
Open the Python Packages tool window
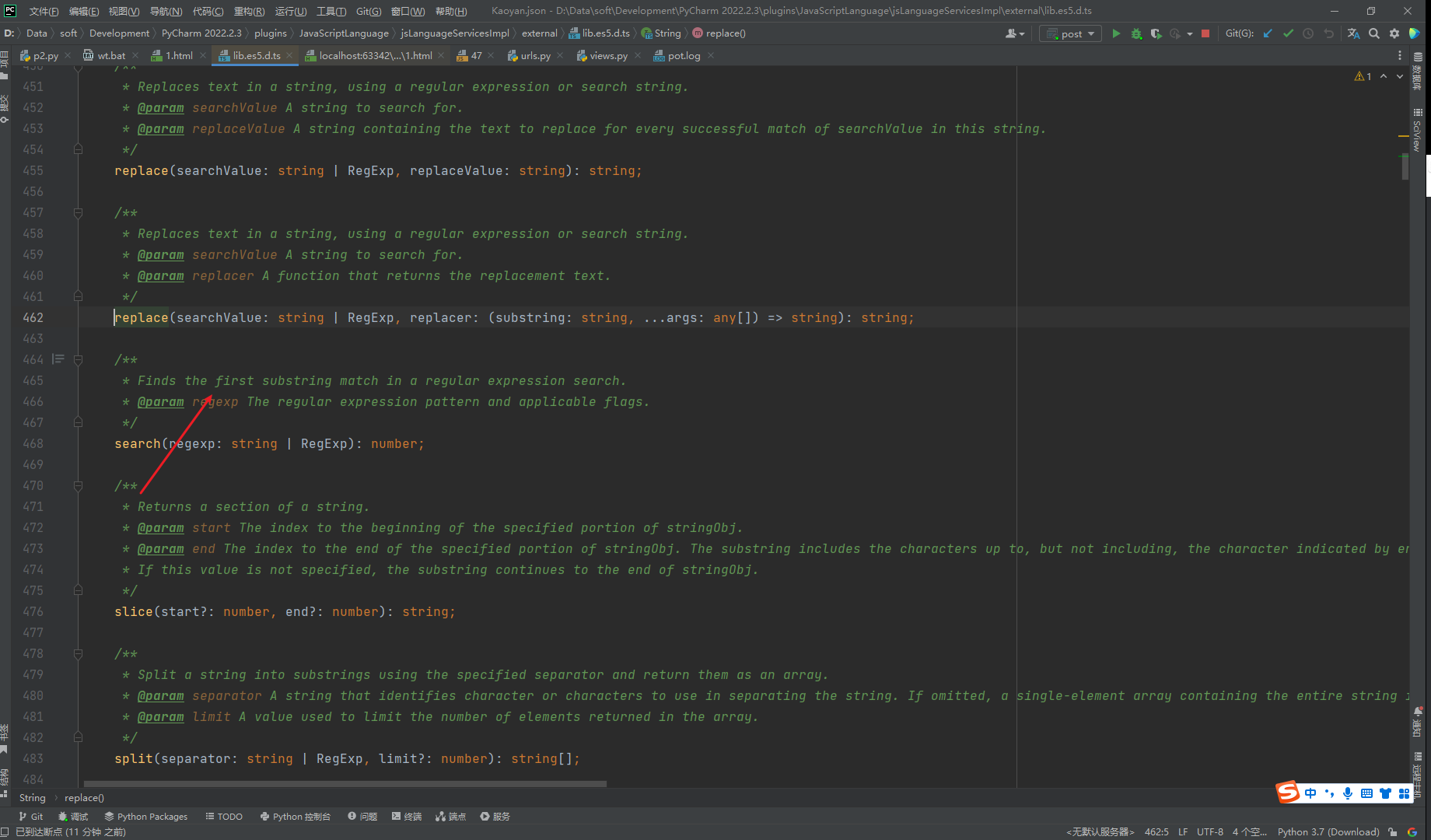tap(146, 816)
